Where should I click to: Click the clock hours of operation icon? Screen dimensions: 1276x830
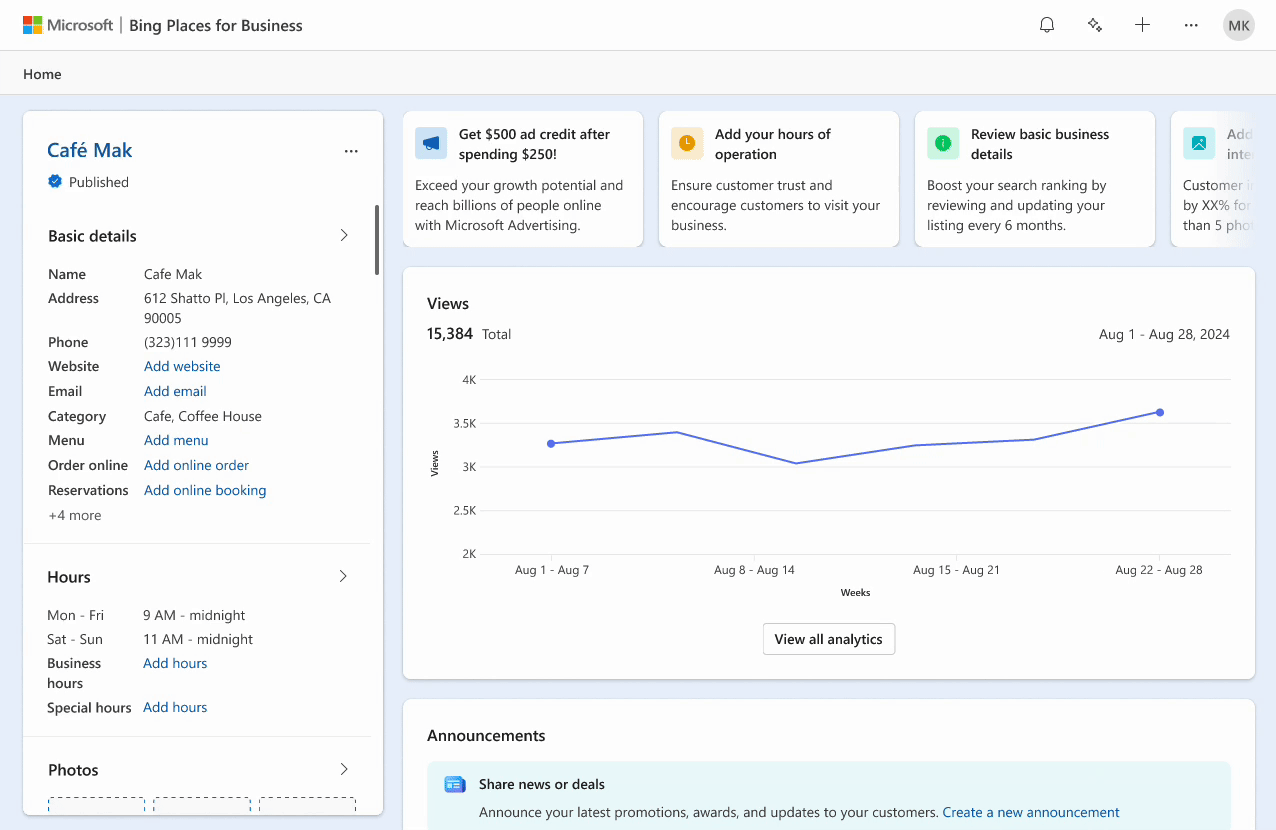click(x=687, y=143)
